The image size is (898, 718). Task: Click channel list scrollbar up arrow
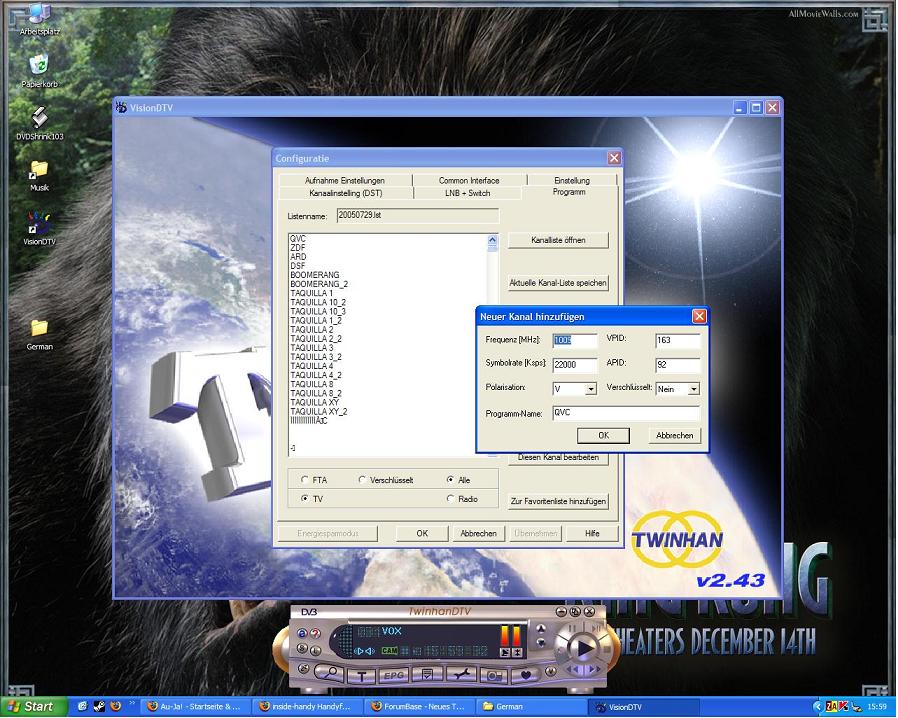pyautogui.click(x=493, y=239)
